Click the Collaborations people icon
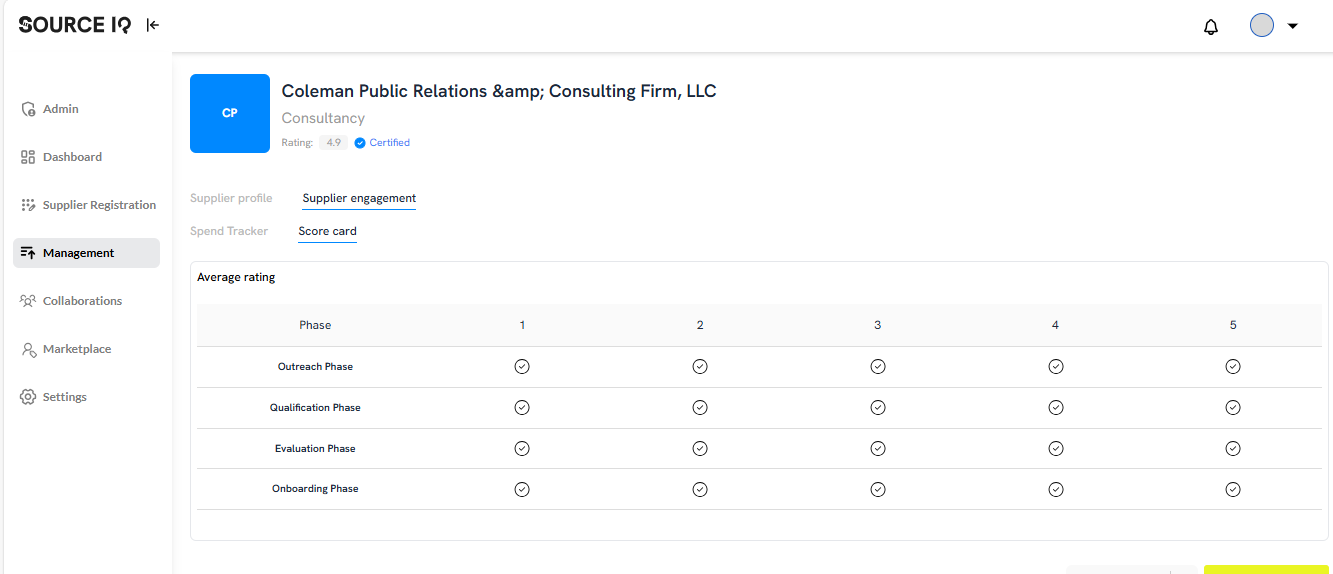 pyautogui.click(x=28, y=301)
